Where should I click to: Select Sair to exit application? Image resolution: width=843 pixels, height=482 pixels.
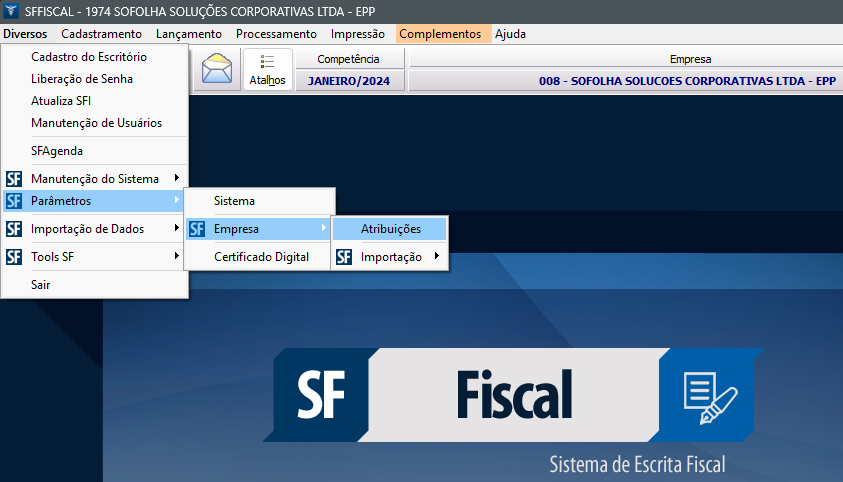pyautogui.click(x=40, y=285)
